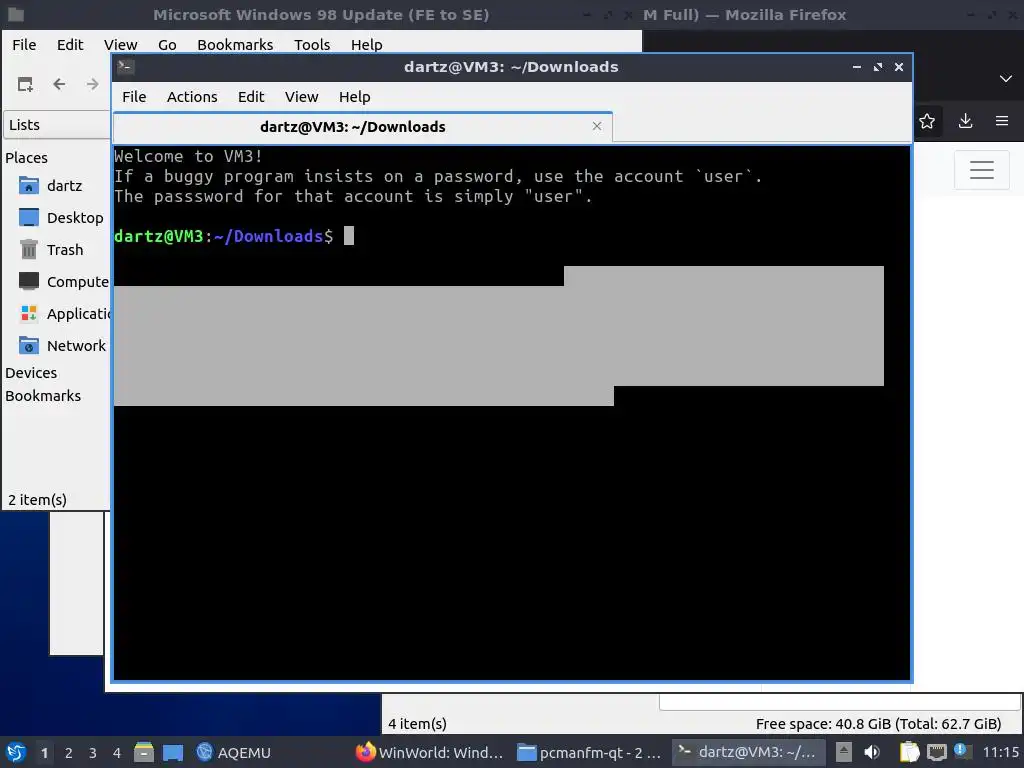Viewport: 1024px width, 768px height.
Task: Switch to desktop 2
Action: coord(69,753)
